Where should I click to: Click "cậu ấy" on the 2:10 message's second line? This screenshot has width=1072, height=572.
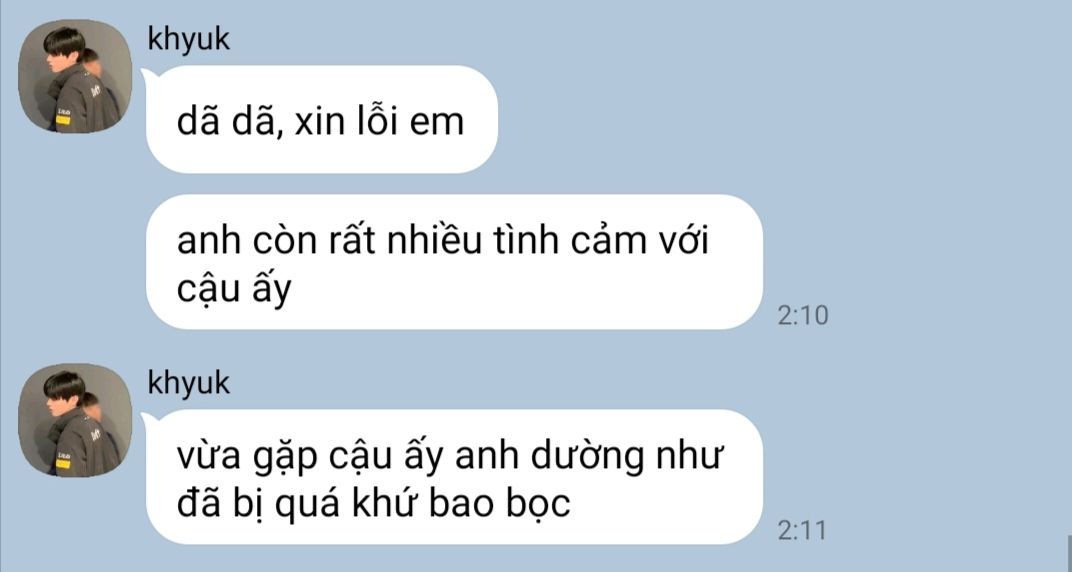click(x=234, y=292)
